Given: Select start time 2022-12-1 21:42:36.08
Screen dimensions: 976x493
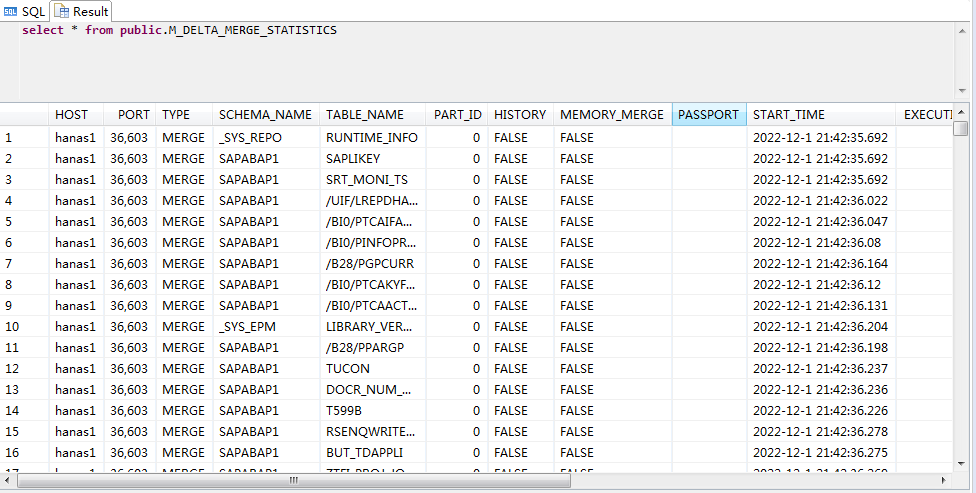Looking at the screenshot, I should point(821,243).
